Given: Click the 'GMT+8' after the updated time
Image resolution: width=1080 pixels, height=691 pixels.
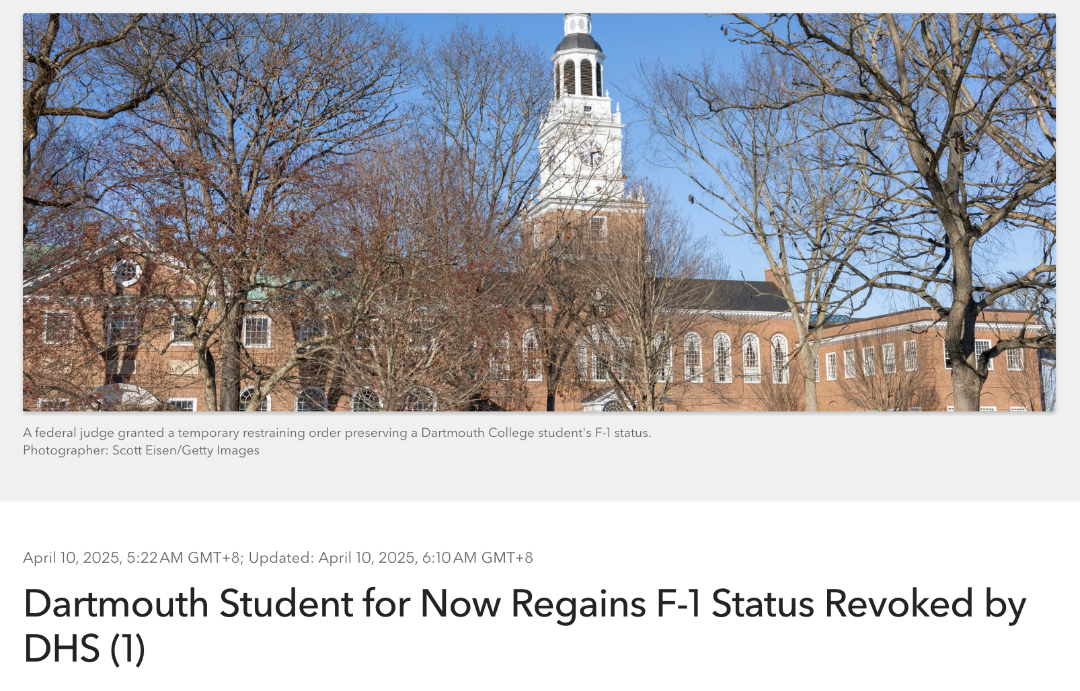Looking at the screenshot, I should tap(507, 557).
